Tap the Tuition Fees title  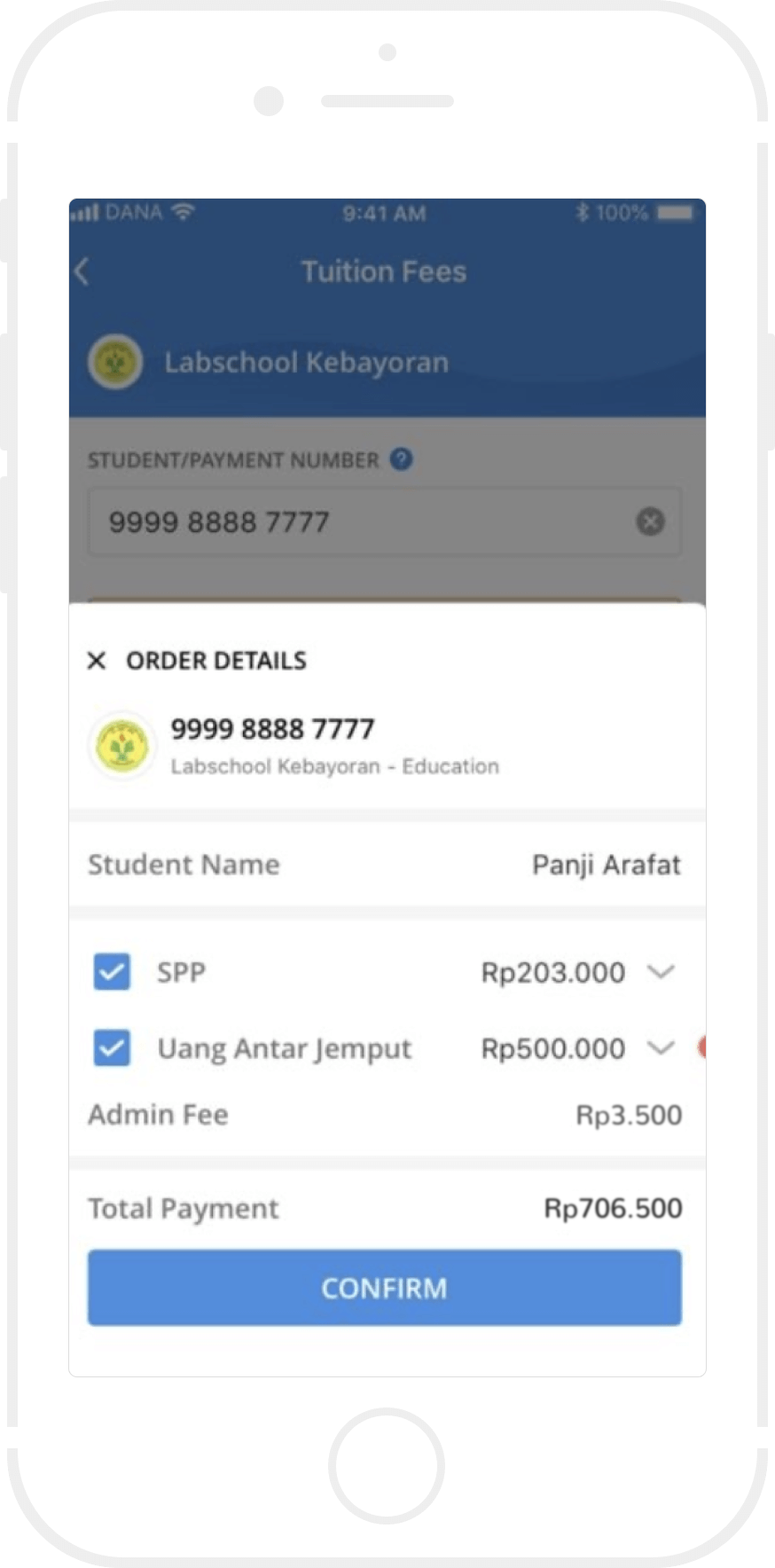[383, 271]
